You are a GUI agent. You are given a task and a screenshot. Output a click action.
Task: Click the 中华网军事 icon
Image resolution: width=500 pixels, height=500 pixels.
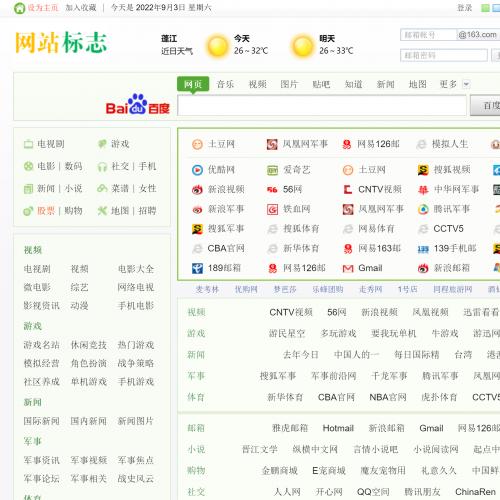point(423,190)
